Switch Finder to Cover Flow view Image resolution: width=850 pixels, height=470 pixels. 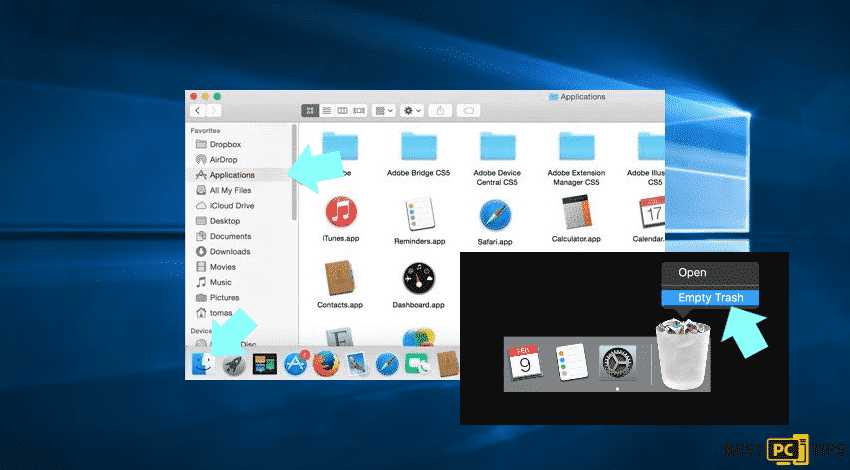tap(359, 111)
